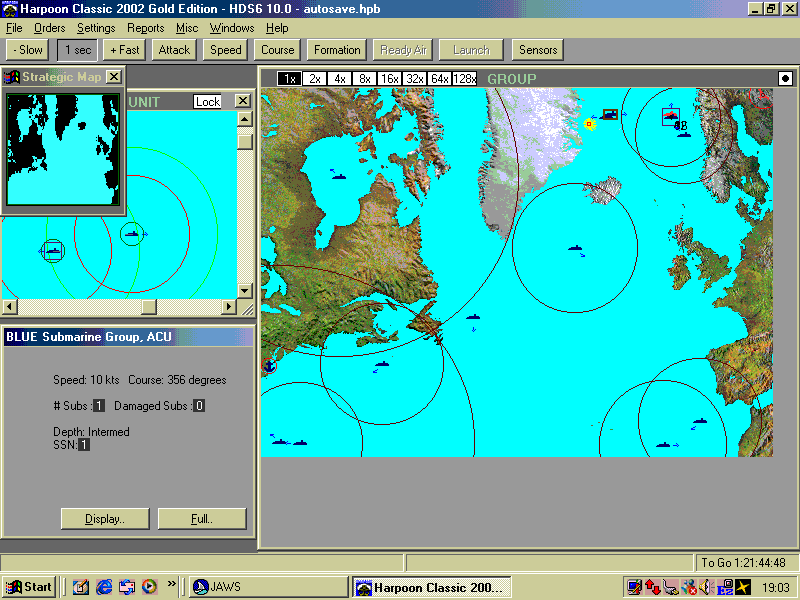Select 64x zoom level in Group window

click(439, 79)
